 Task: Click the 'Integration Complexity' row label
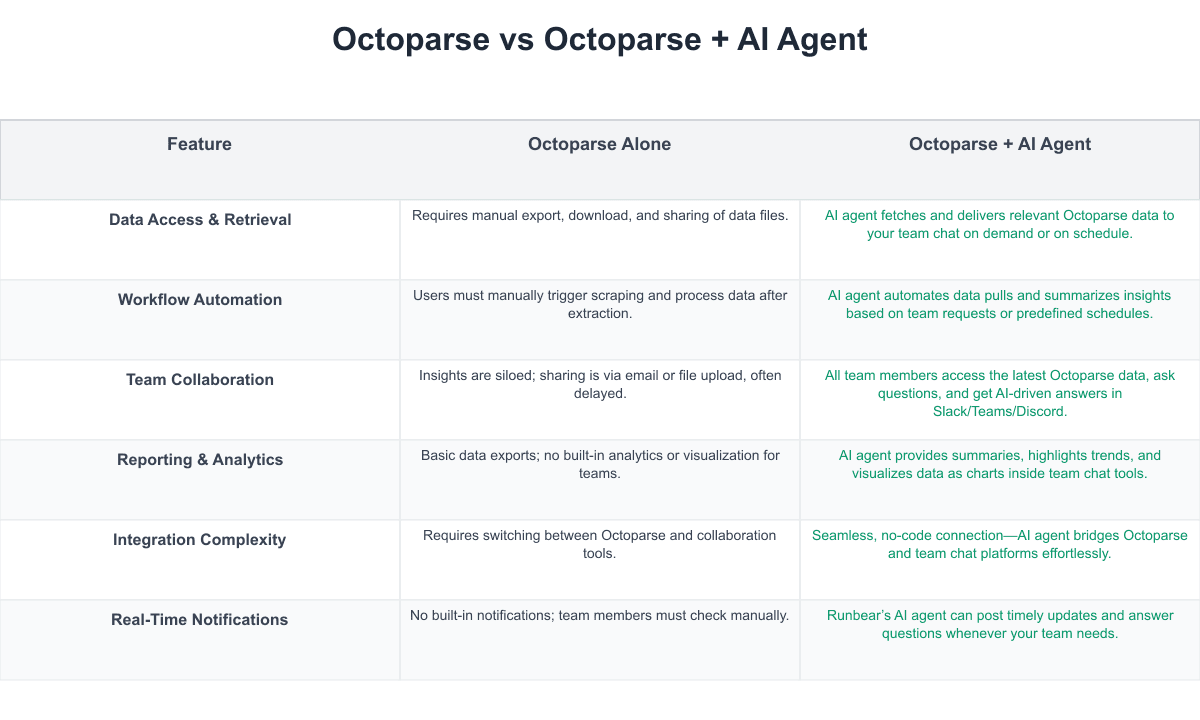click(x=200, y=540)
